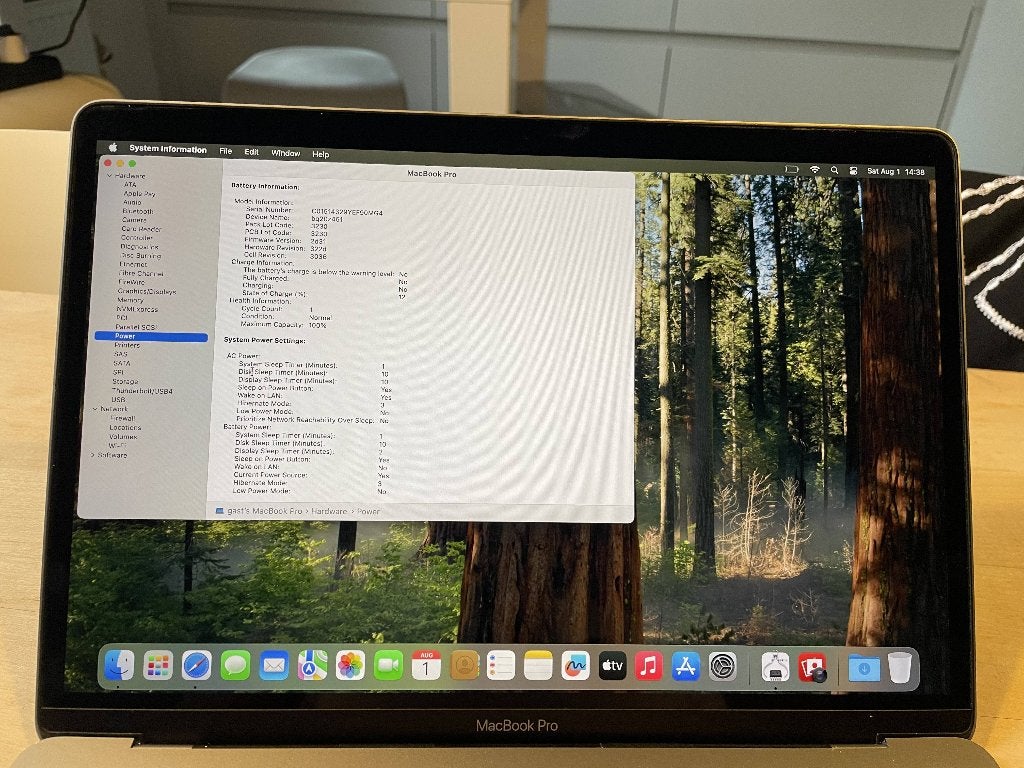The height and width of the screenshot is (768, 1024).
Task: Collapse the Network section
Action: (x=97, y=409)
